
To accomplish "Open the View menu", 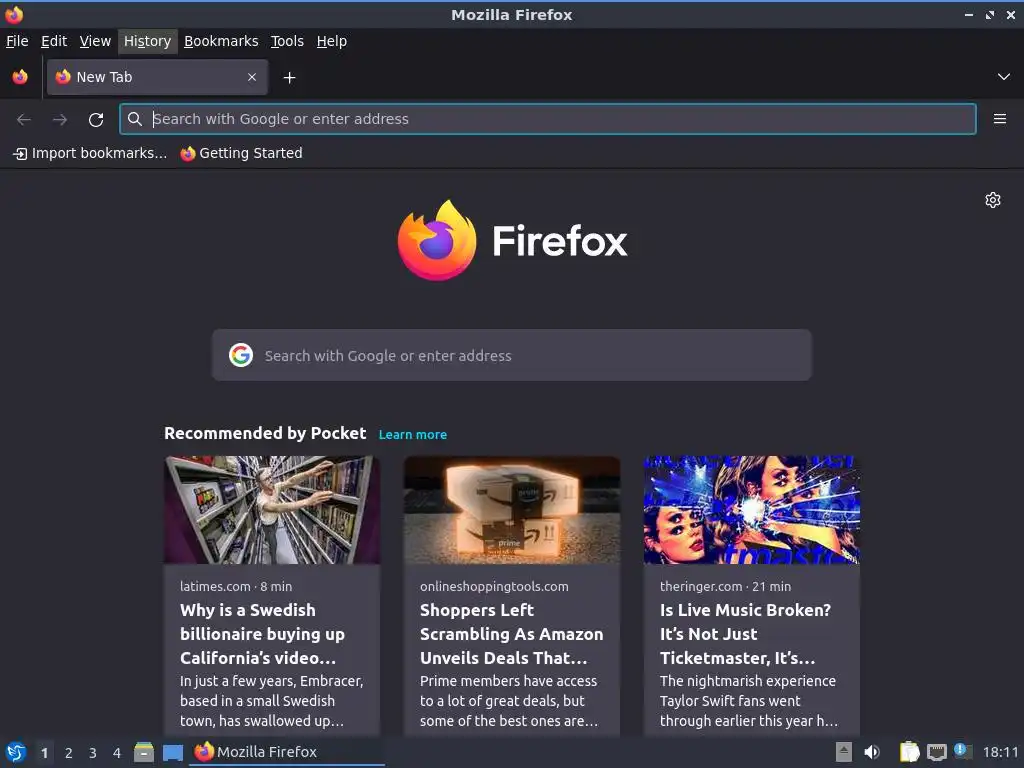I will click(x=95, y=41).
